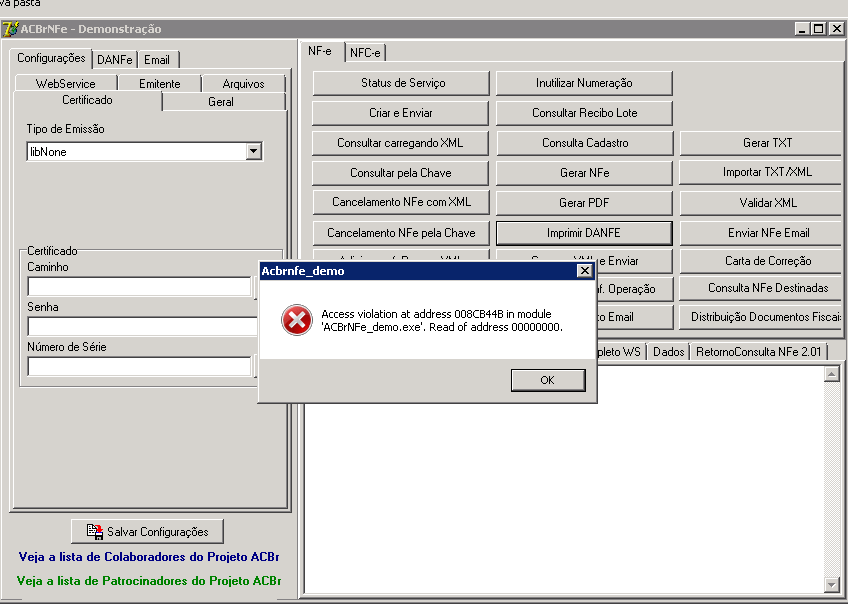The height and width of the screenshot is (604, 848).
Task: Open the Tipo de Emissão dropdown
Action: (x=254, y=151)
